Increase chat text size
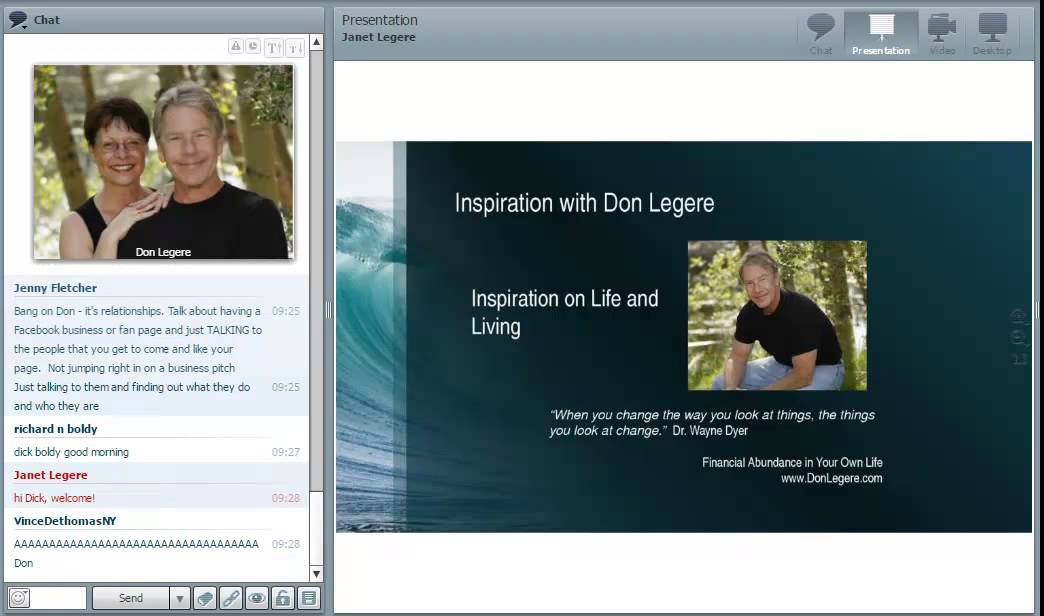This screenshot has width=1044, height=616. click(x=274, y=47)
